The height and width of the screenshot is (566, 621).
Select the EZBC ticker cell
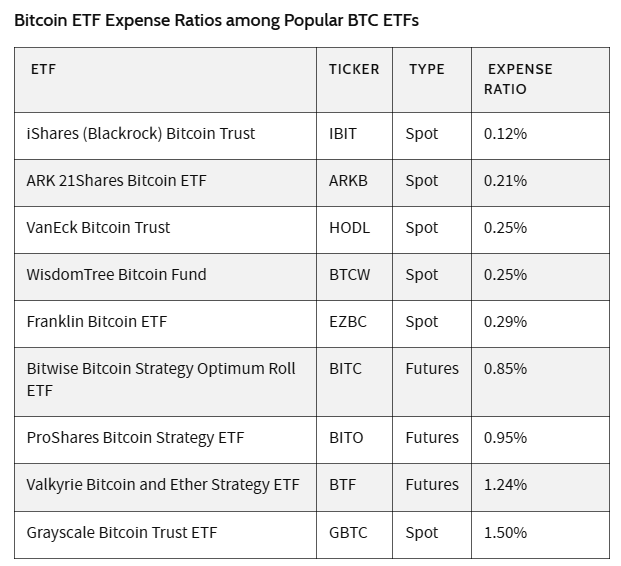[348, 322]
